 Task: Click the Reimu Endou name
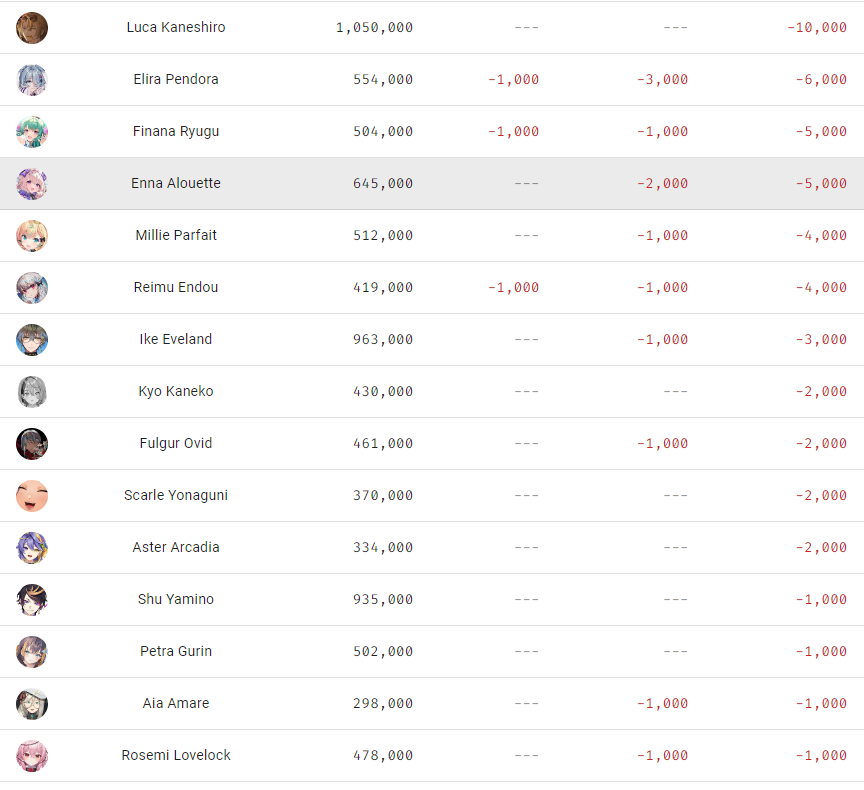176,287
